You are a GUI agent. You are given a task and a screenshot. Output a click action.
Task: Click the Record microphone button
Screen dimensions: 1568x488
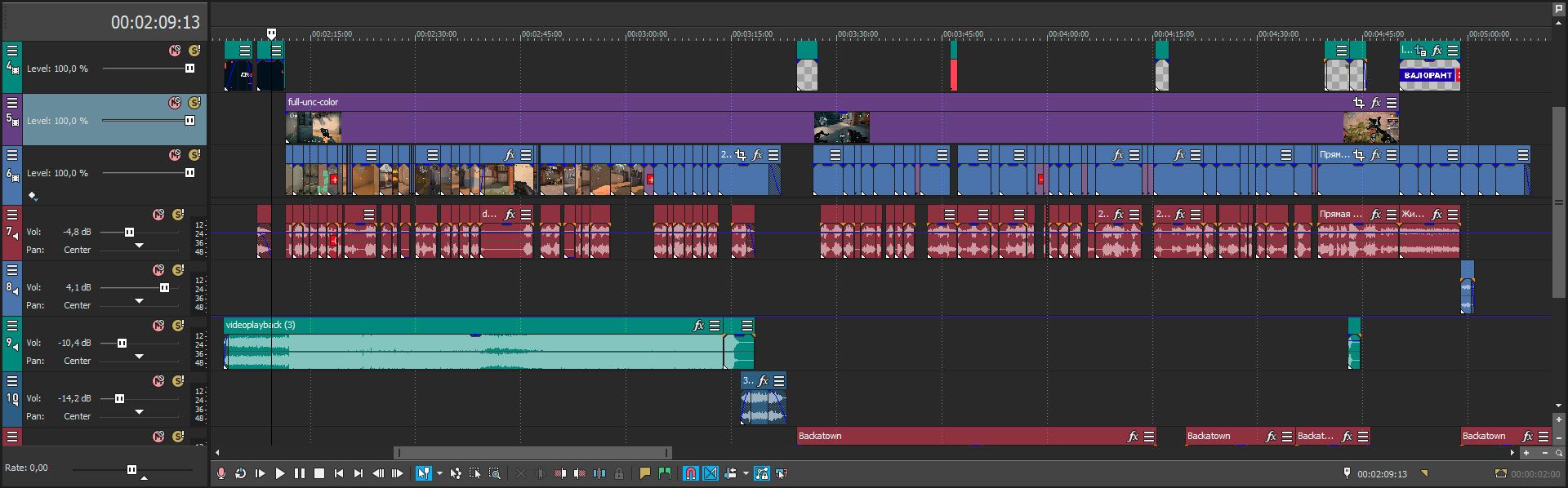(x=221, y=473)
